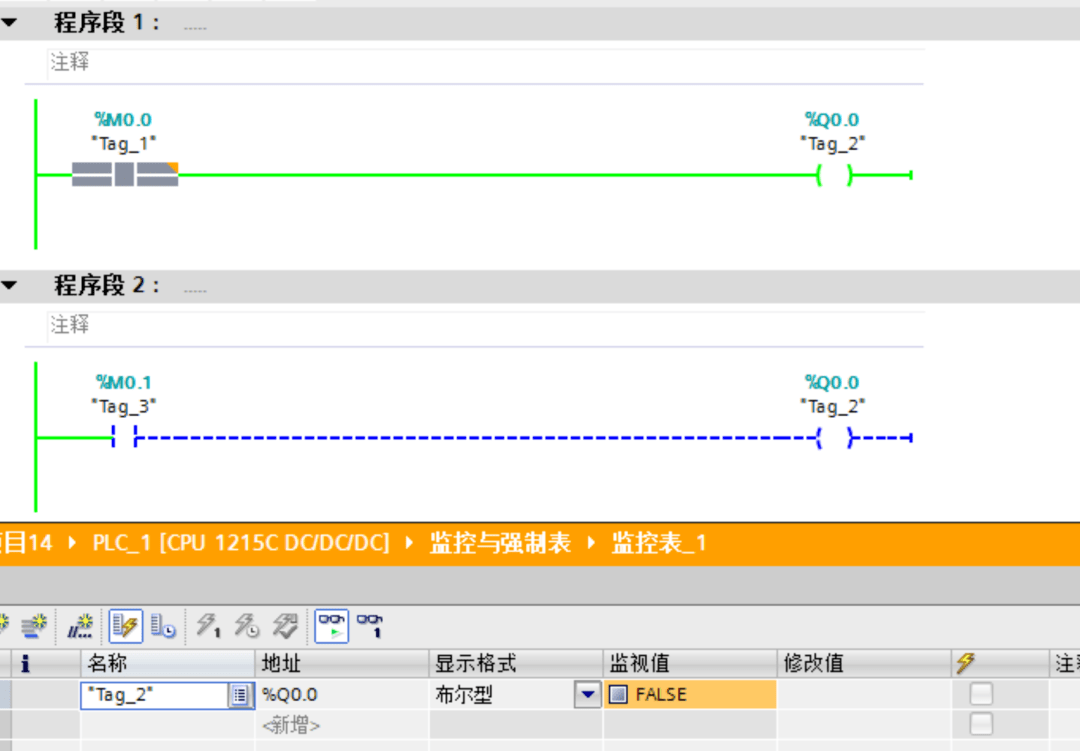Click modify all values once icon
Viewport: 1080px width, 751px height.
point(208,626)
